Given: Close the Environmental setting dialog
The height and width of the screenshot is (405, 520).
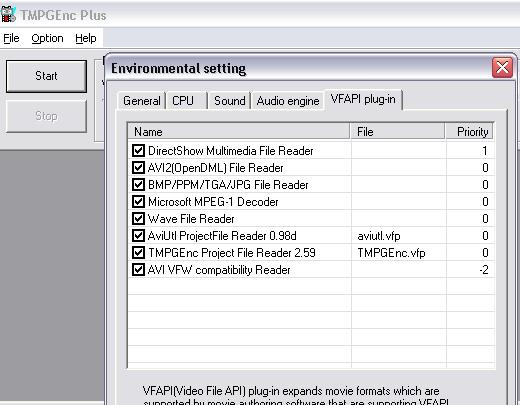Looking at the screenshot, I should pos(502,68).
